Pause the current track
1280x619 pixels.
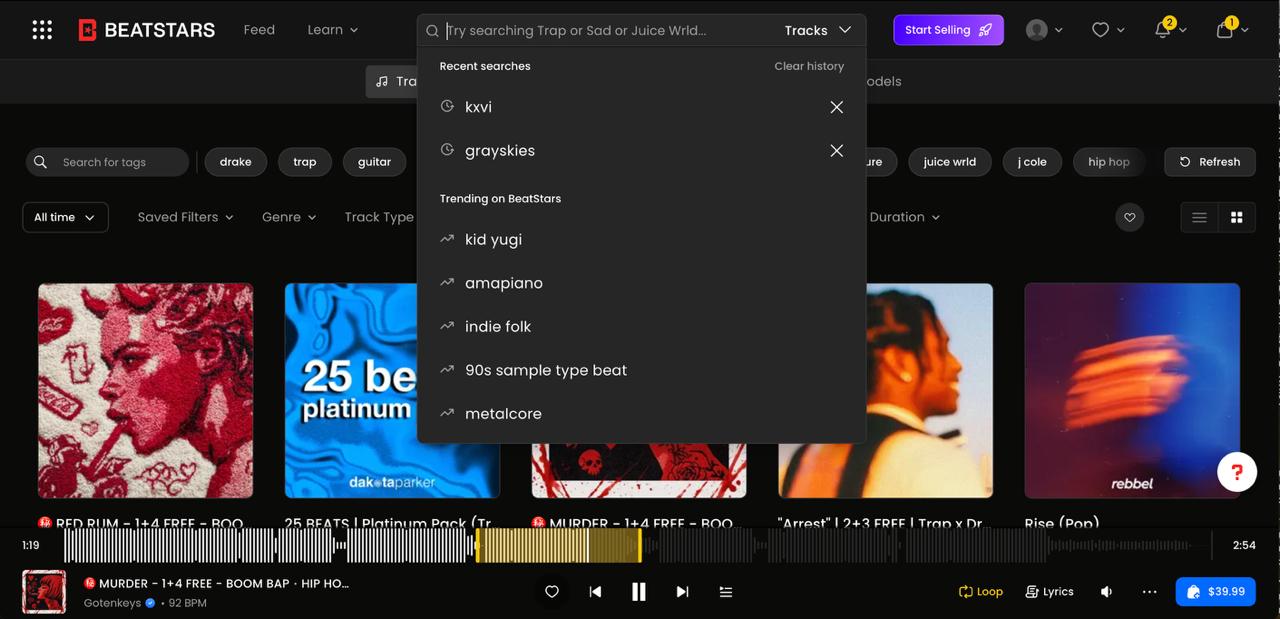click(x=639, y=592)
